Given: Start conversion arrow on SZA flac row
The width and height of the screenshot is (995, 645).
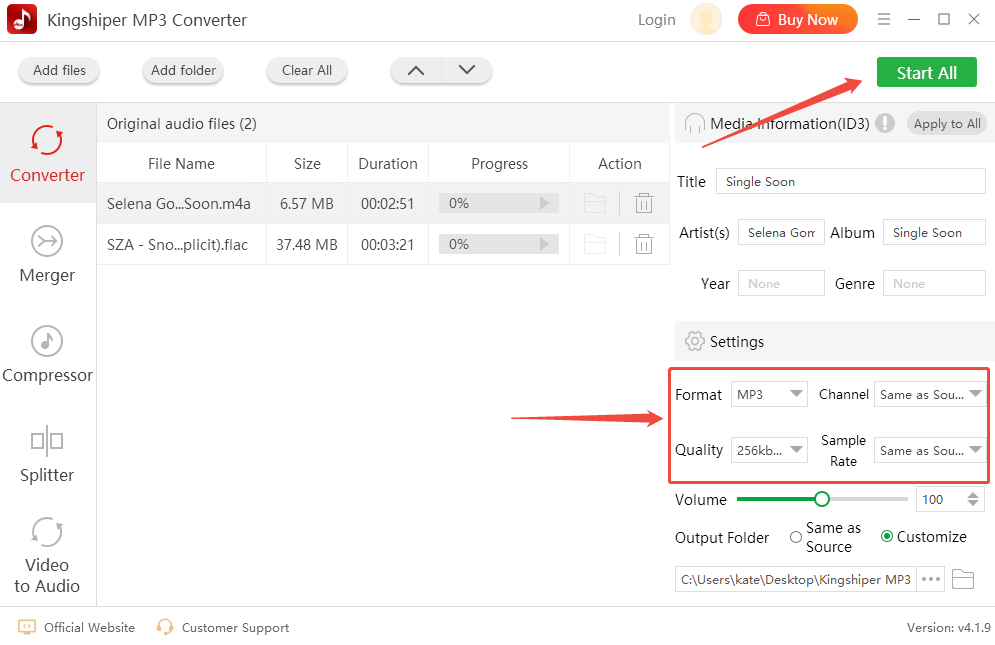Looking at the screenshot, I should (544, 244).
